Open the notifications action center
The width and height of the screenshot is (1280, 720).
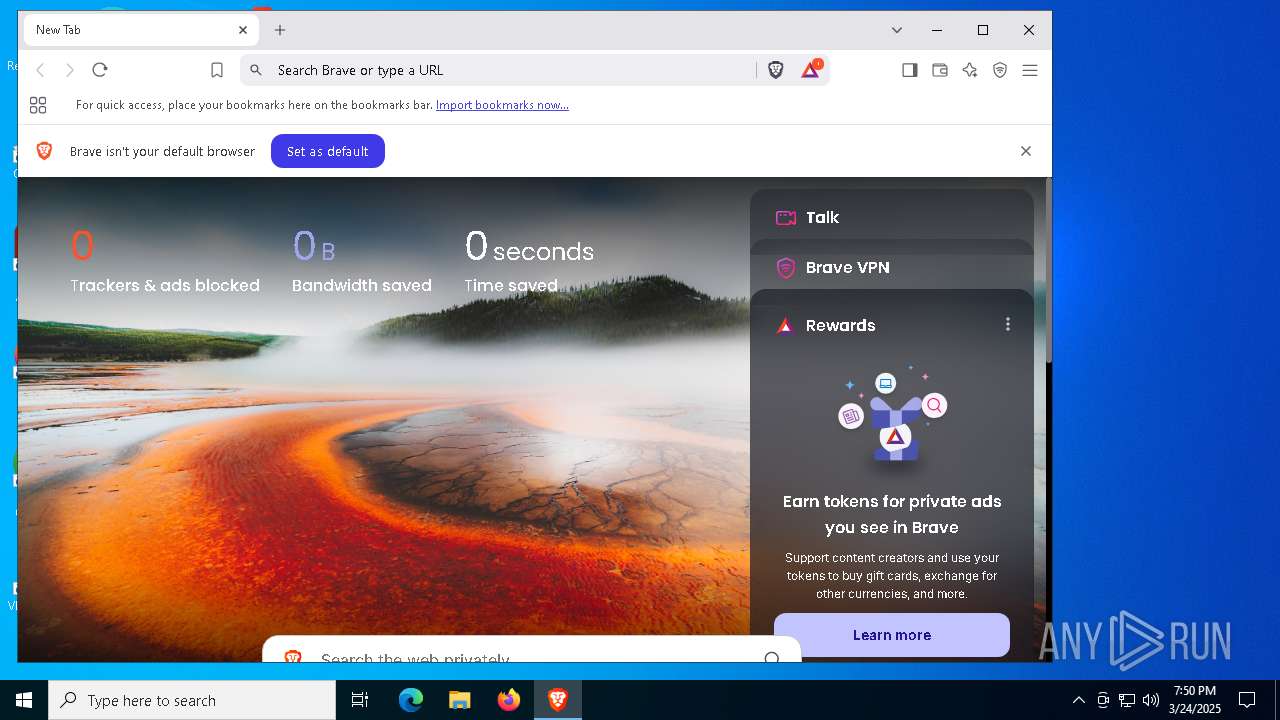pos(1247,700)
